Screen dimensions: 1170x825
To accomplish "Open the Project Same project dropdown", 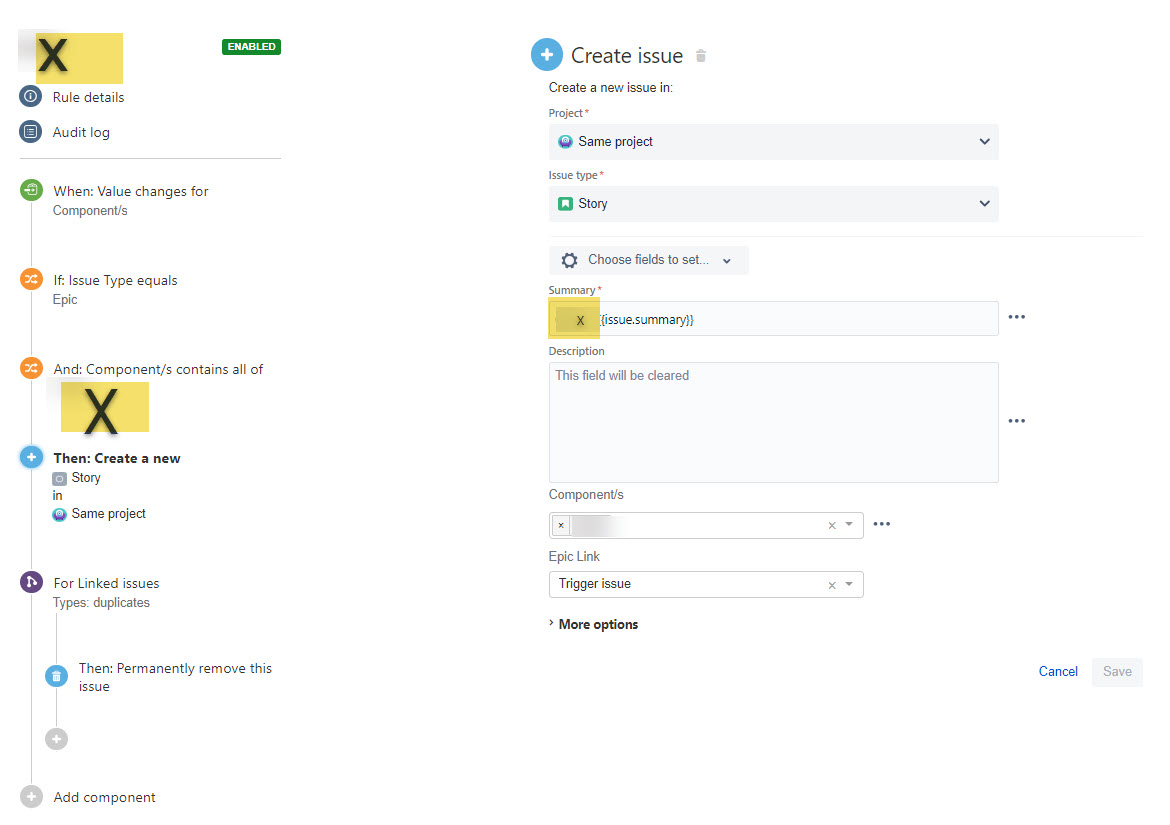I will coord(773,142).
